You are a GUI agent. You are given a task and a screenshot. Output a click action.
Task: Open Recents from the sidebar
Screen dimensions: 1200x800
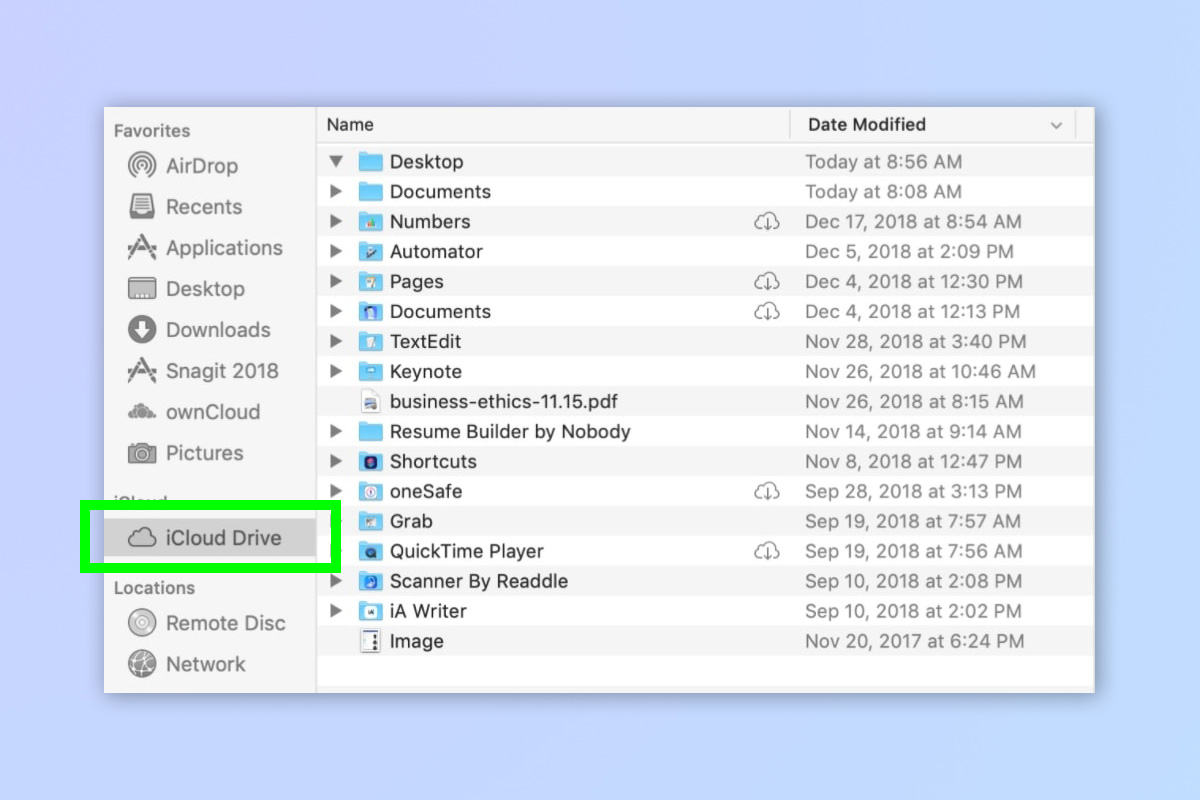[x=203, y=207]
